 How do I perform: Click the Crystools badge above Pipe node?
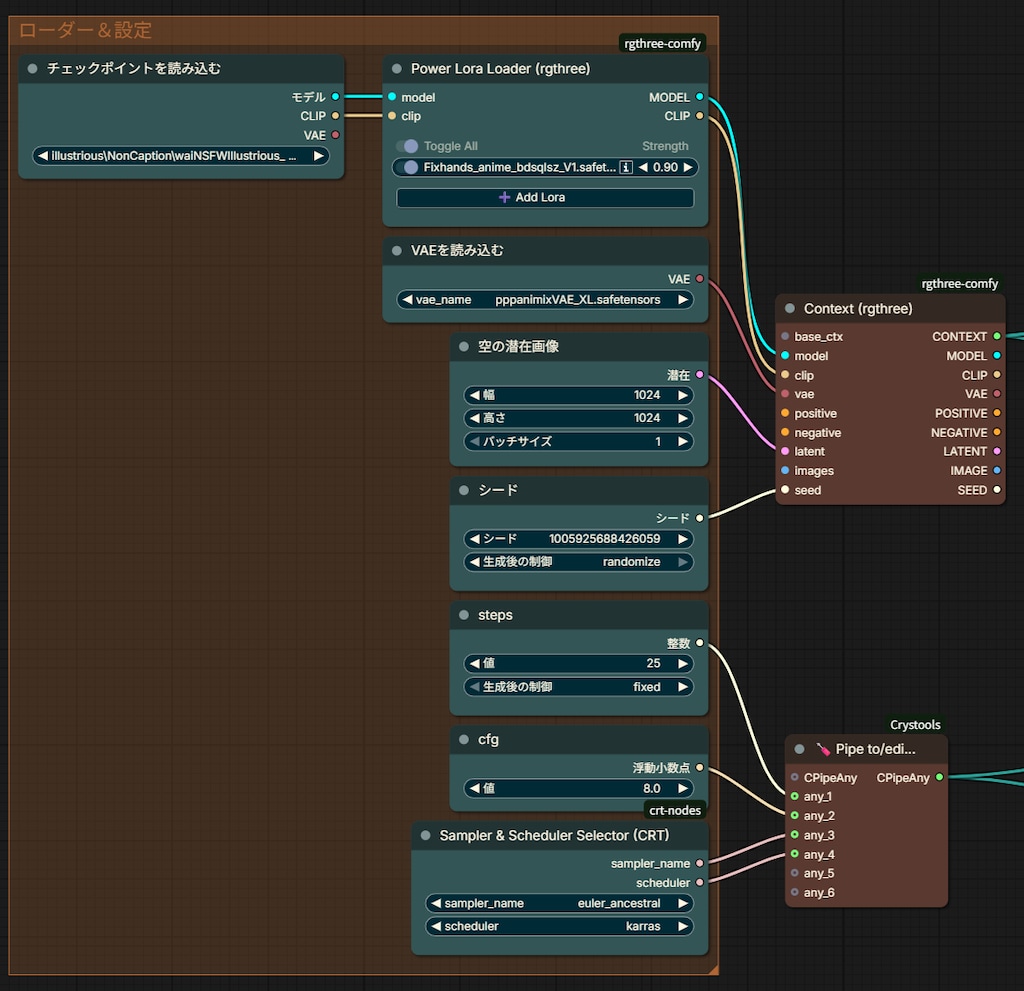coord(915,724)
